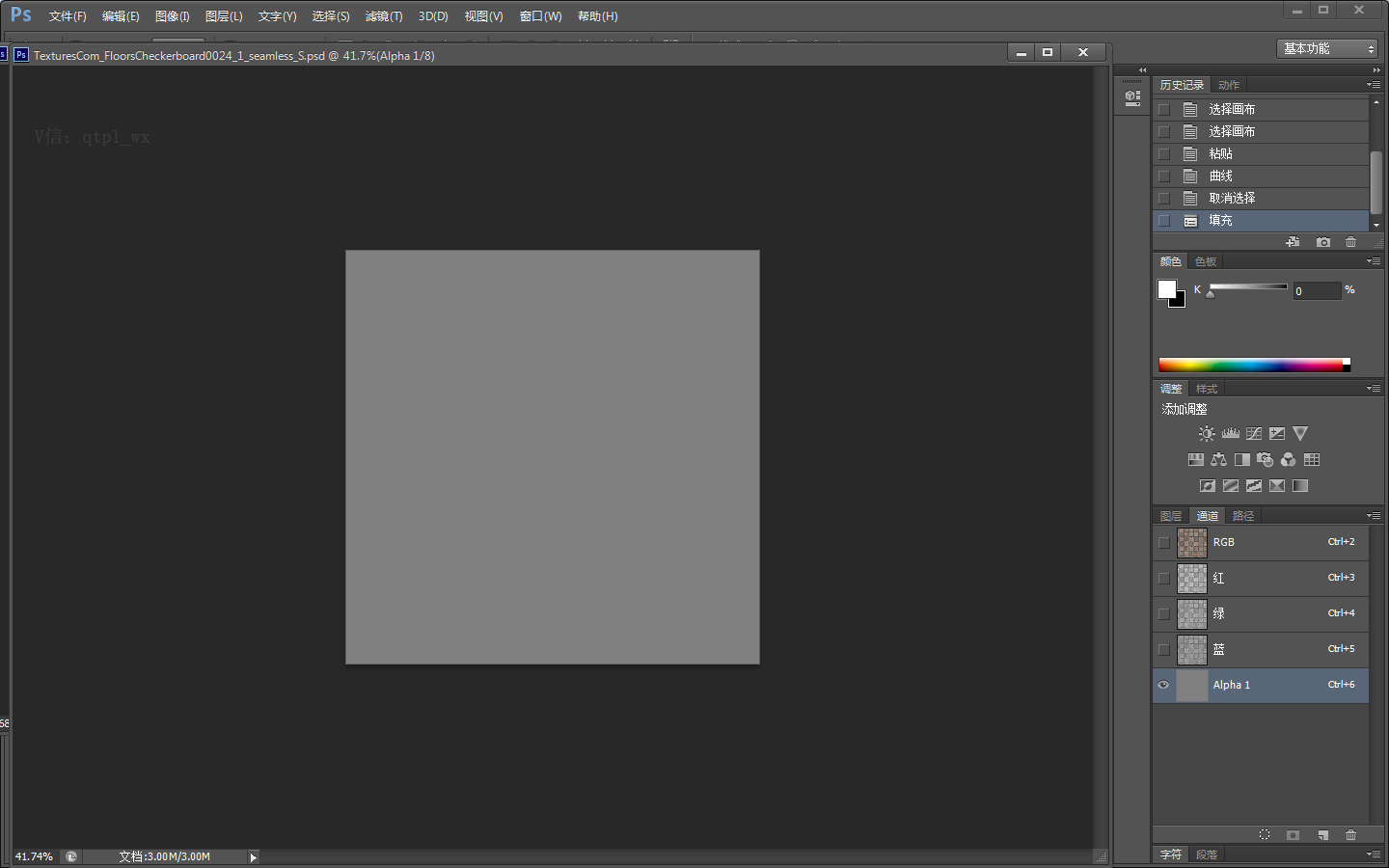The height and width of the screenshot is (868, 1389).
Task: Add an Invert adjustment
Action: click(x=1208, y=486)
